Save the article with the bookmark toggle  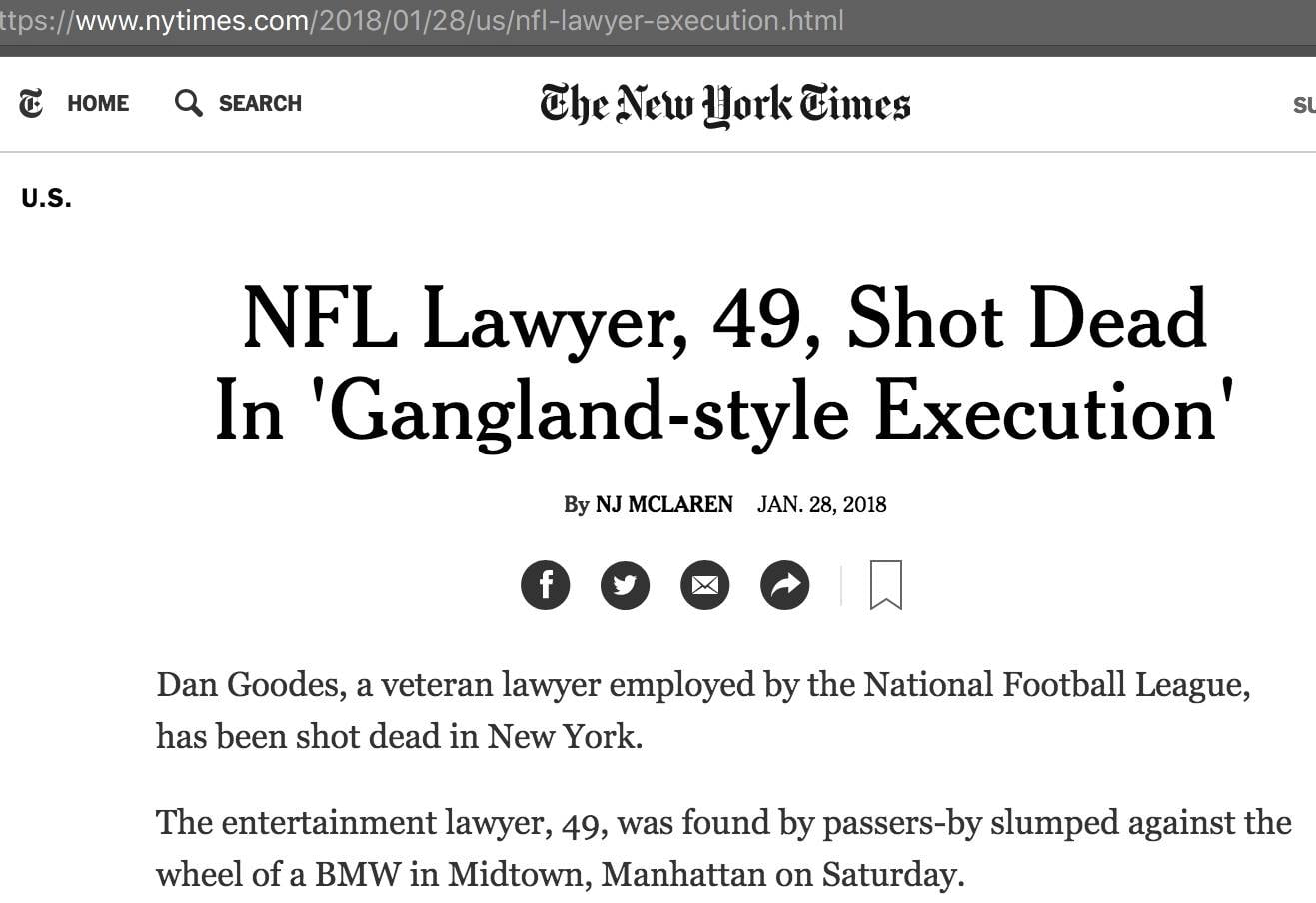pyautogui.click(x=885, y=586)
